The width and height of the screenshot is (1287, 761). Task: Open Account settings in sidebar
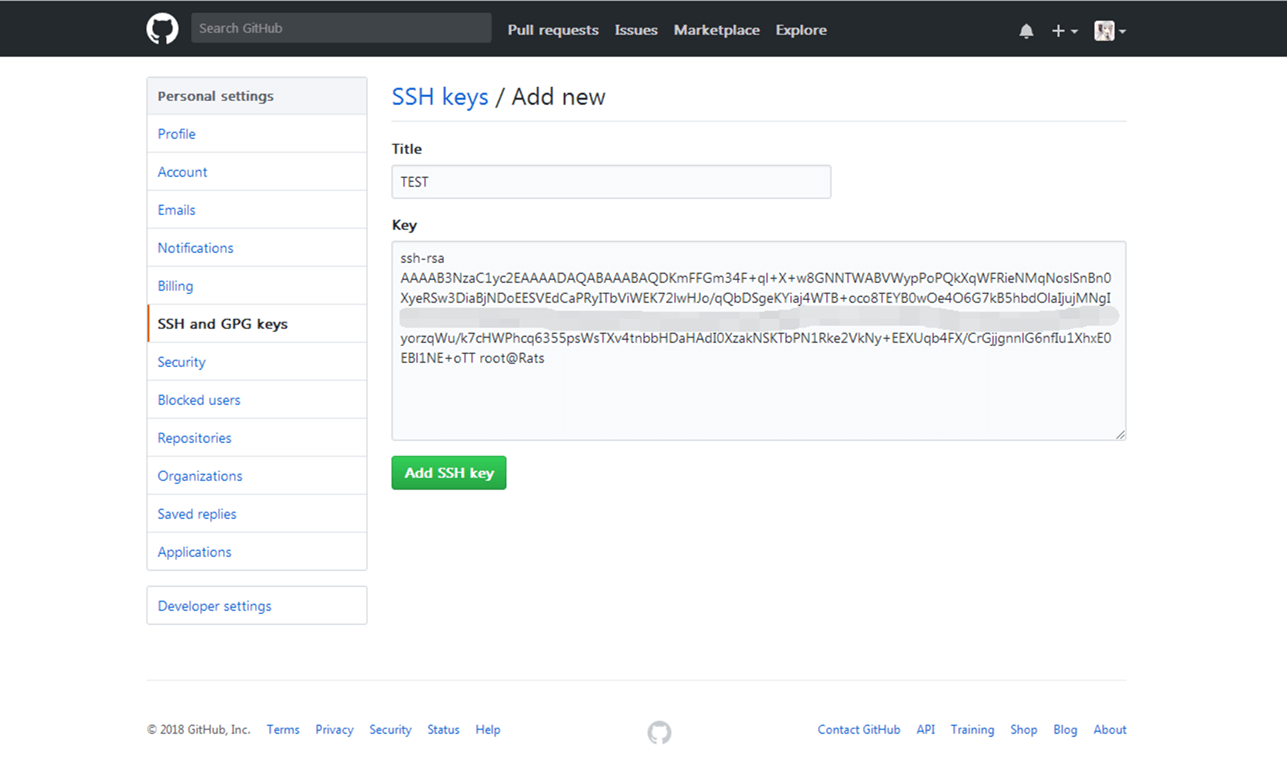click(x=257, y=172)
